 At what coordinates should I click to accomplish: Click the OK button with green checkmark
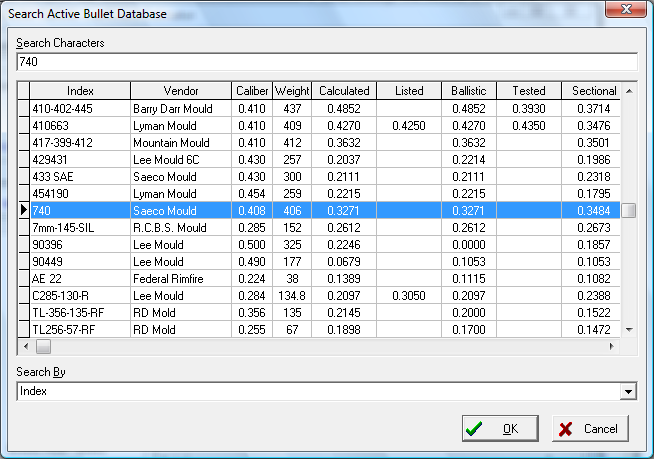coord(500,428)
